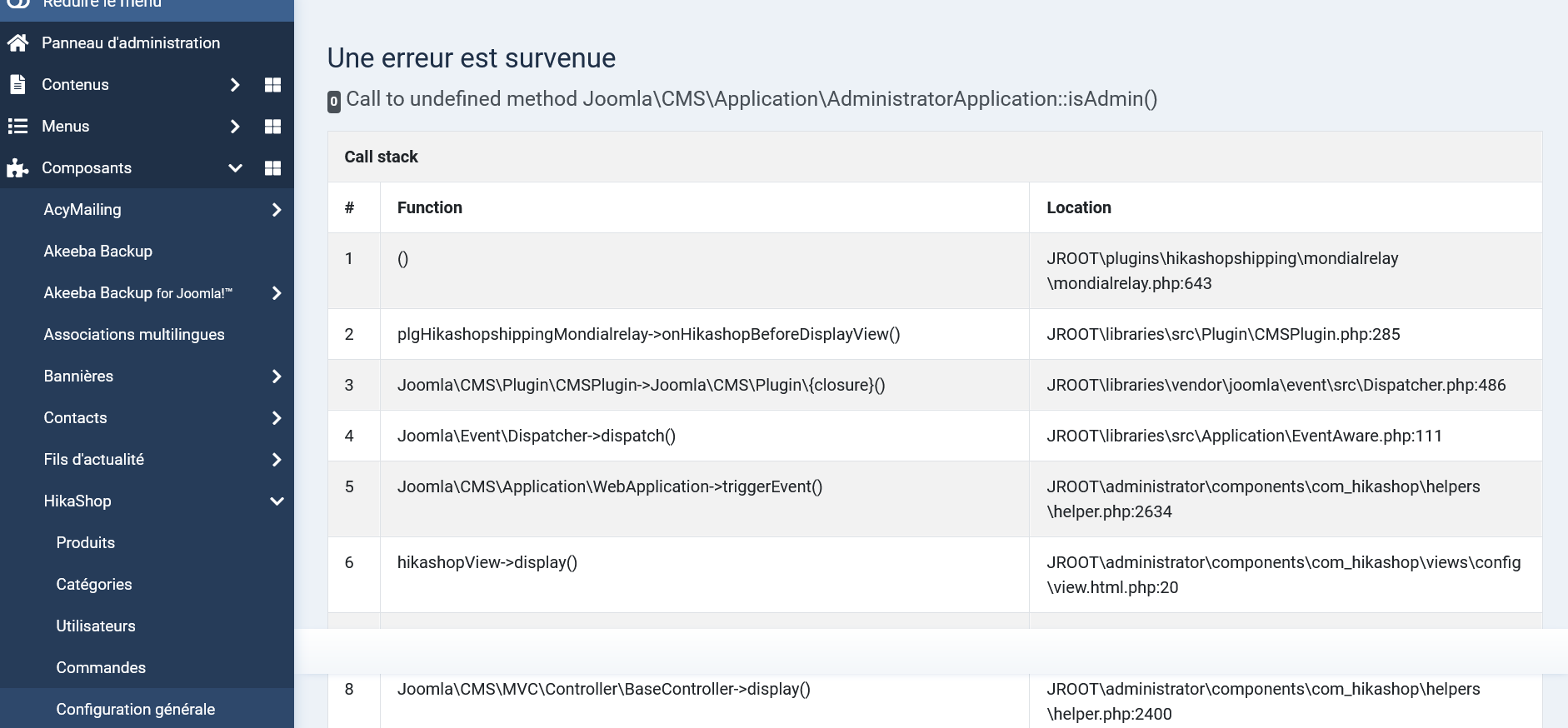This screenshot has height=728, width=1568.
Task: Click the Composants puzzle piece icon
Action: (x=17, y=168)
